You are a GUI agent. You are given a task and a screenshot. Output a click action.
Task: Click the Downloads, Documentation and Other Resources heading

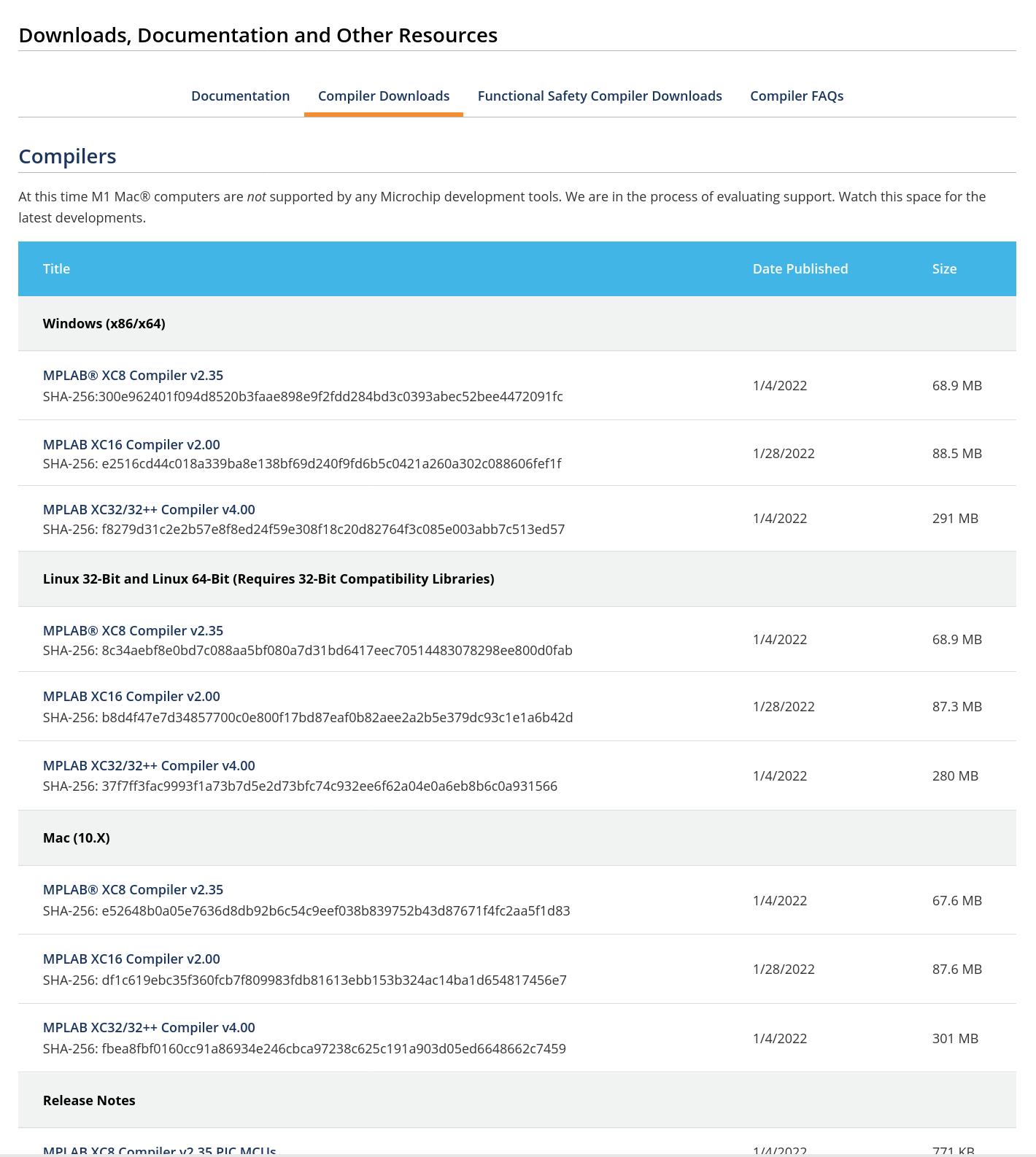point(258,36)
